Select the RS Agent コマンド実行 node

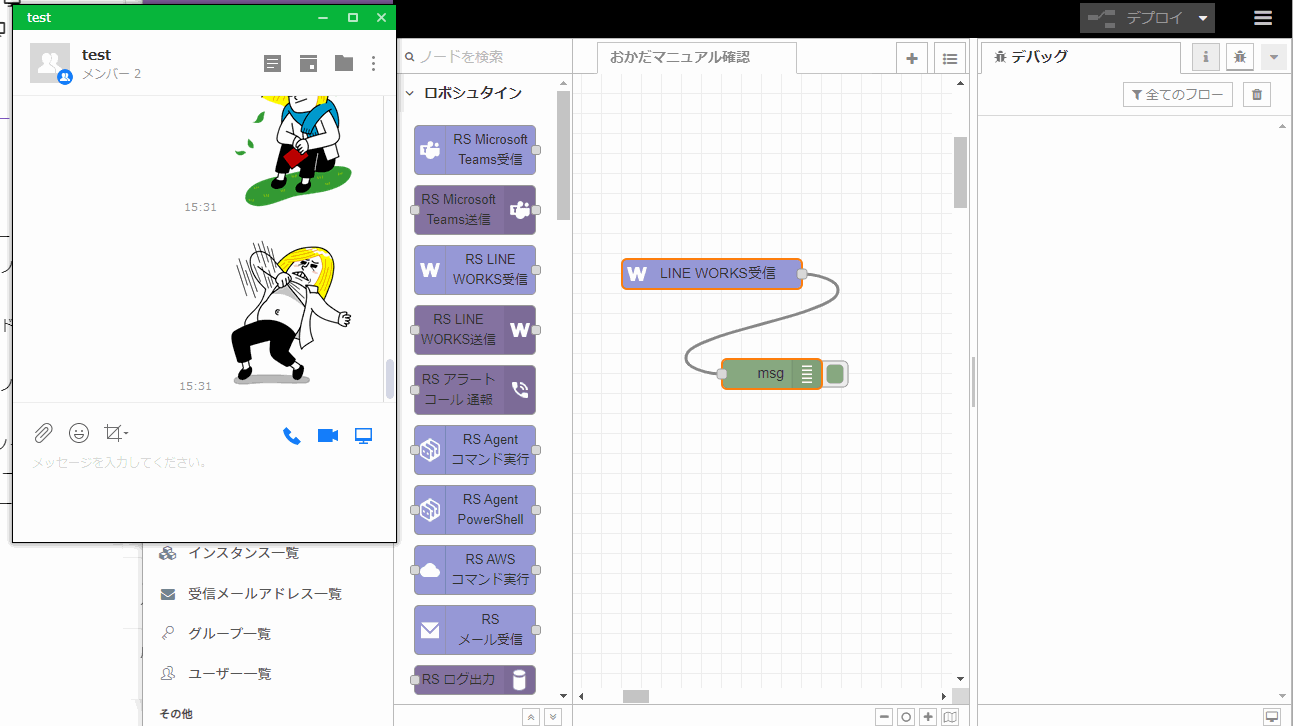[x=475, y=450]
